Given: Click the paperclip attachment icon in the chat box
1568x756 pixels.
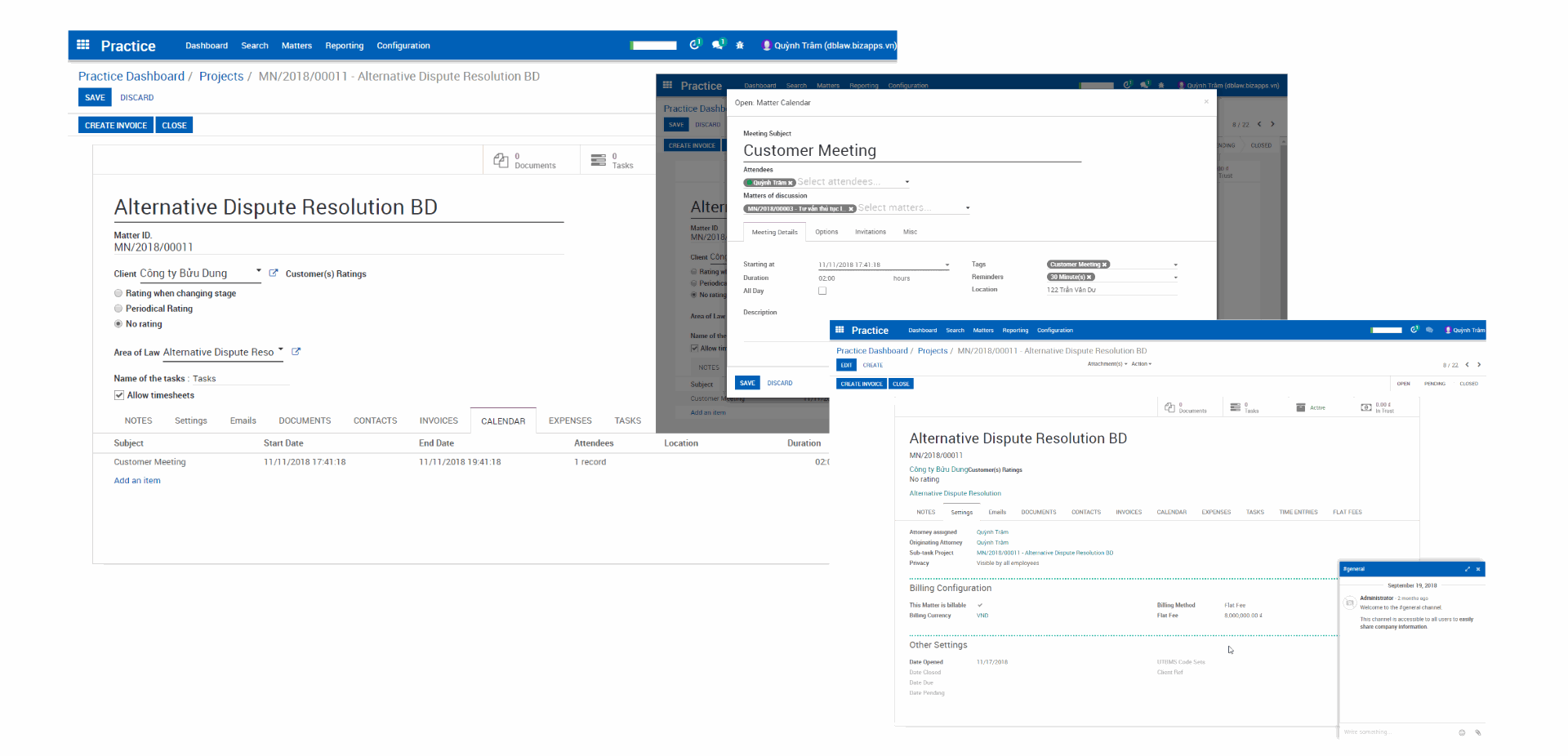Looking at the screenshot, I should pyautogui.click(x=1477, y=732).
